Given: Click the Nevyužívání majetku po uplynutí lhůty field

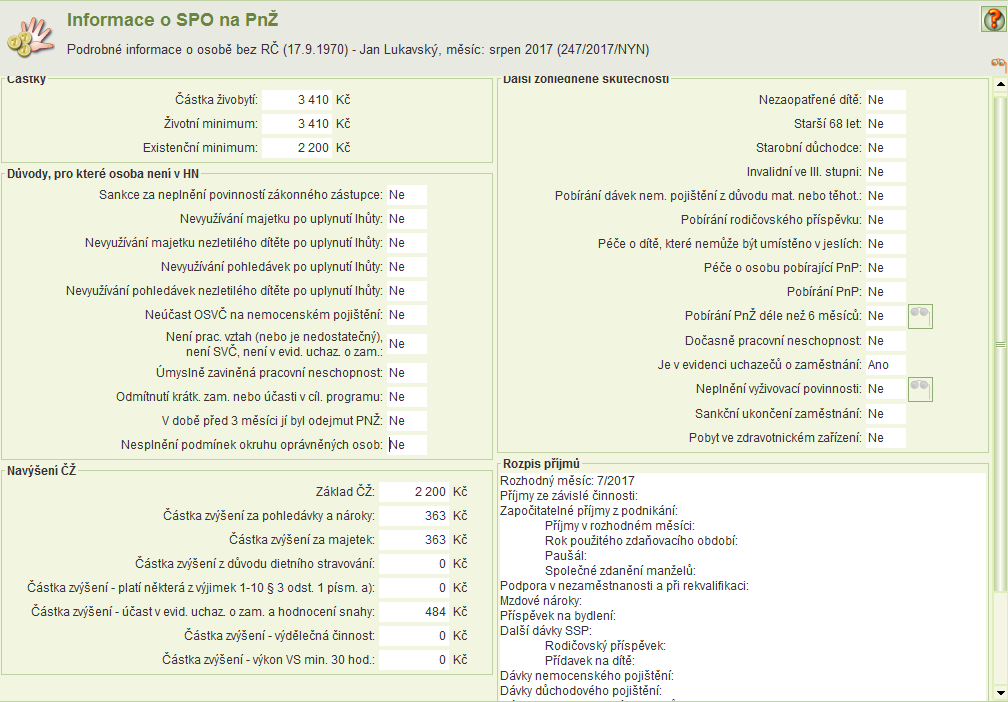Looking at the screenshot, I should pos(406,219).
